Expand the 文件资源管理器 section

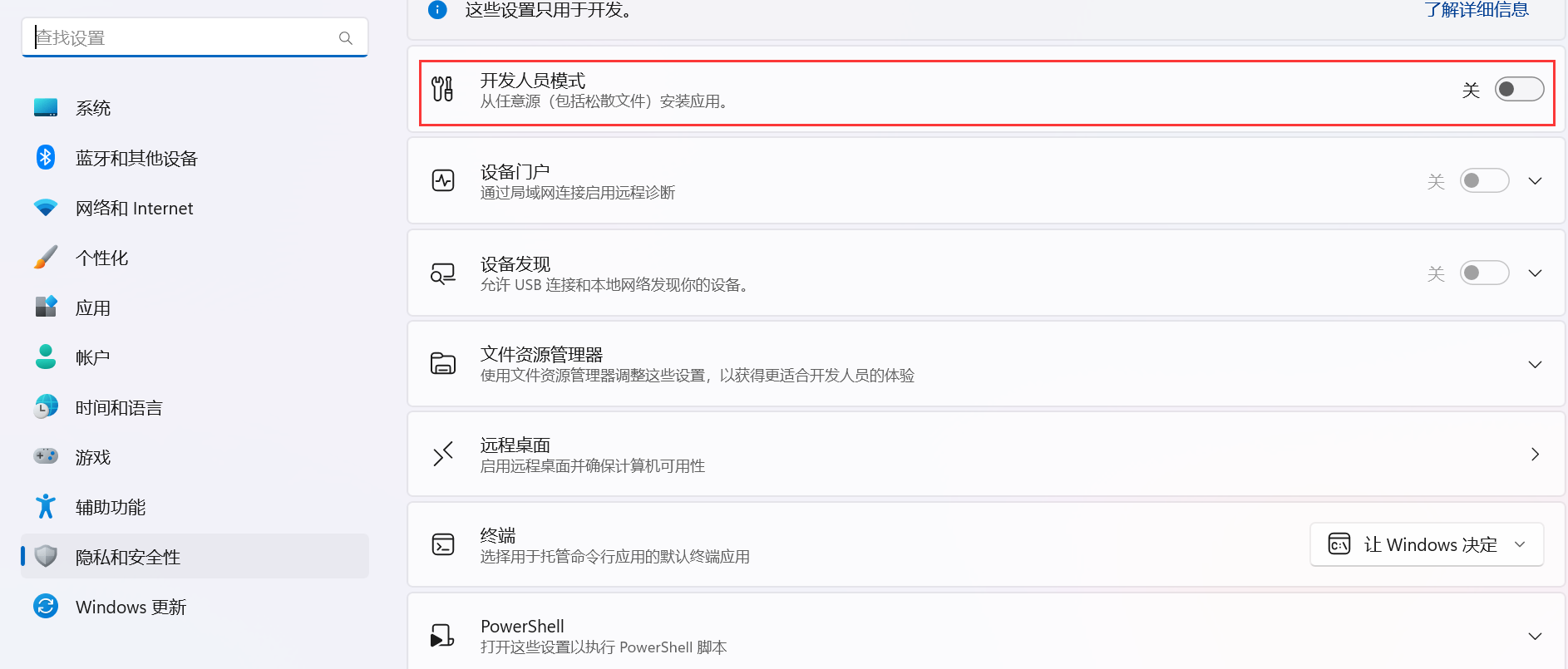coord(1535,364)
